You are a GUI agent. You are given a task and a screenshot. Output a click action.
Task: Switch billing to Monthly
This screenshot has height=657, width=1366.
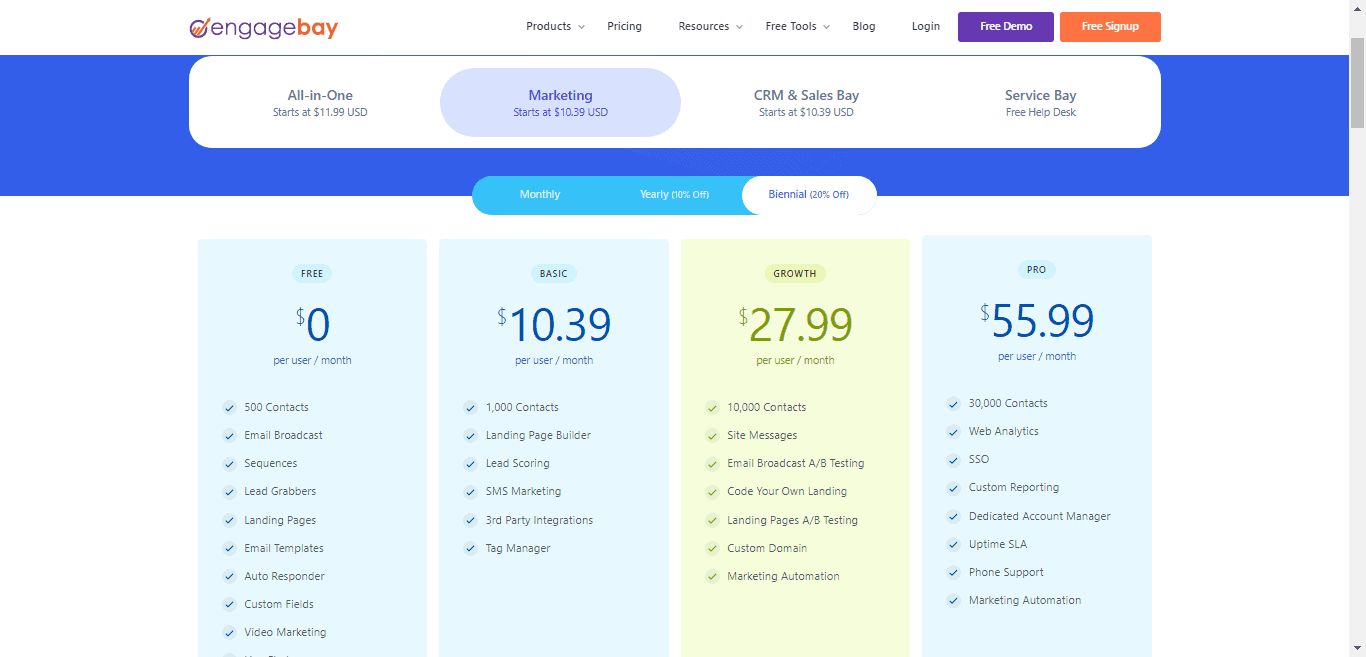click(540, 195)
